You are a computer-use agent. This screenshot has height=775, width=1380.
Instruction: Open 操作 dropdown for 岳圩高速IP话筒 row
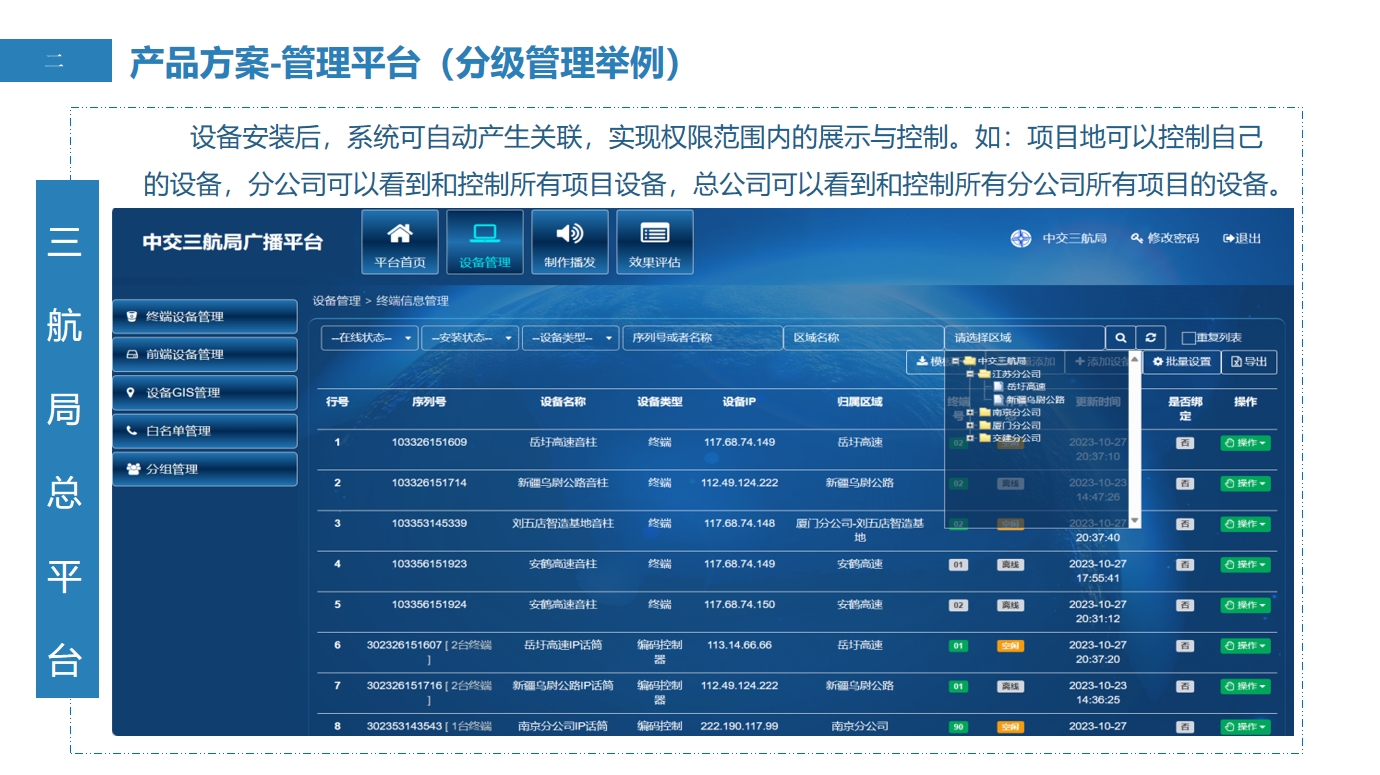(1245, 646)
